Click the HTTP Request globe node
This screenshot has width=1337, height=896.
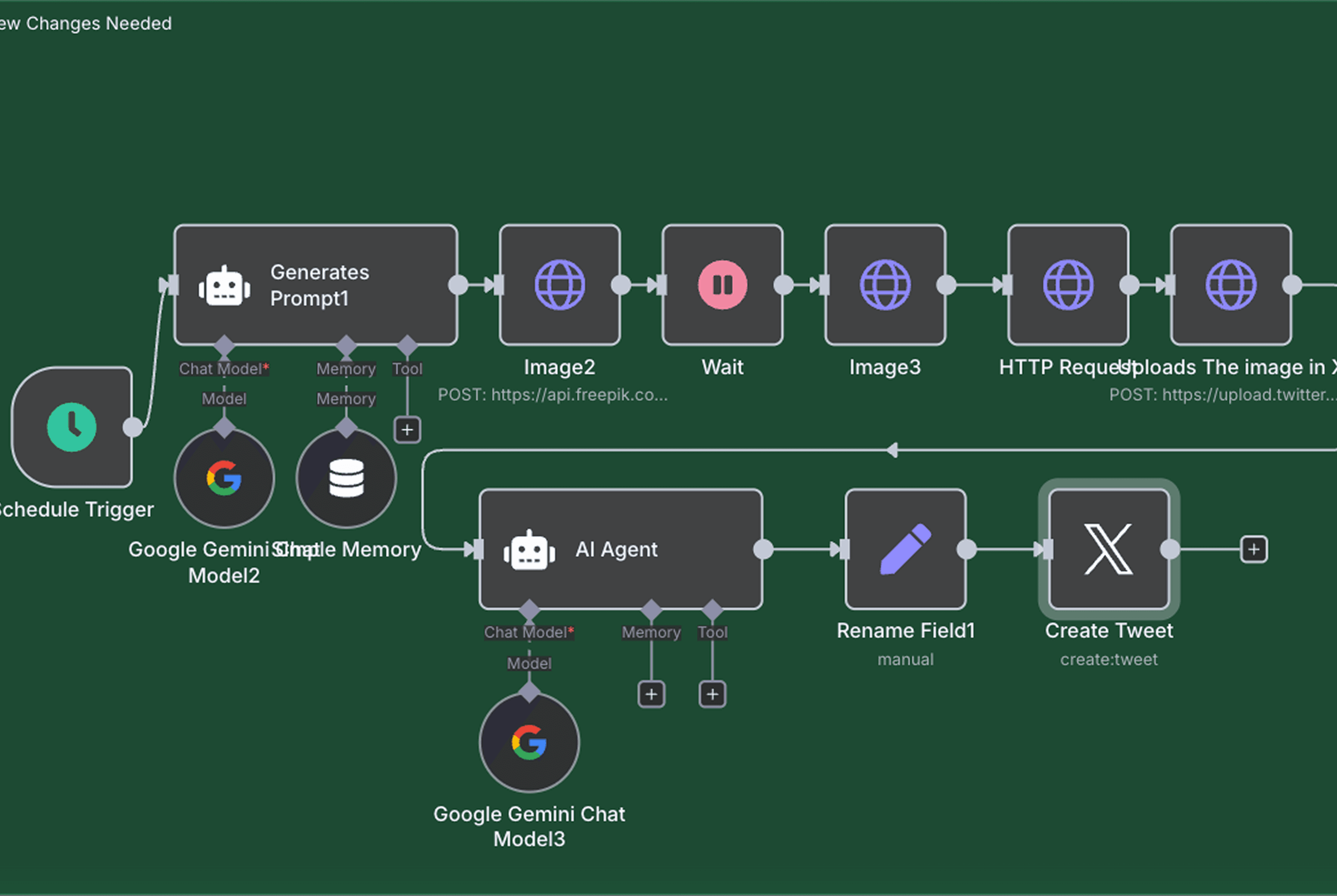(1068, 284)
